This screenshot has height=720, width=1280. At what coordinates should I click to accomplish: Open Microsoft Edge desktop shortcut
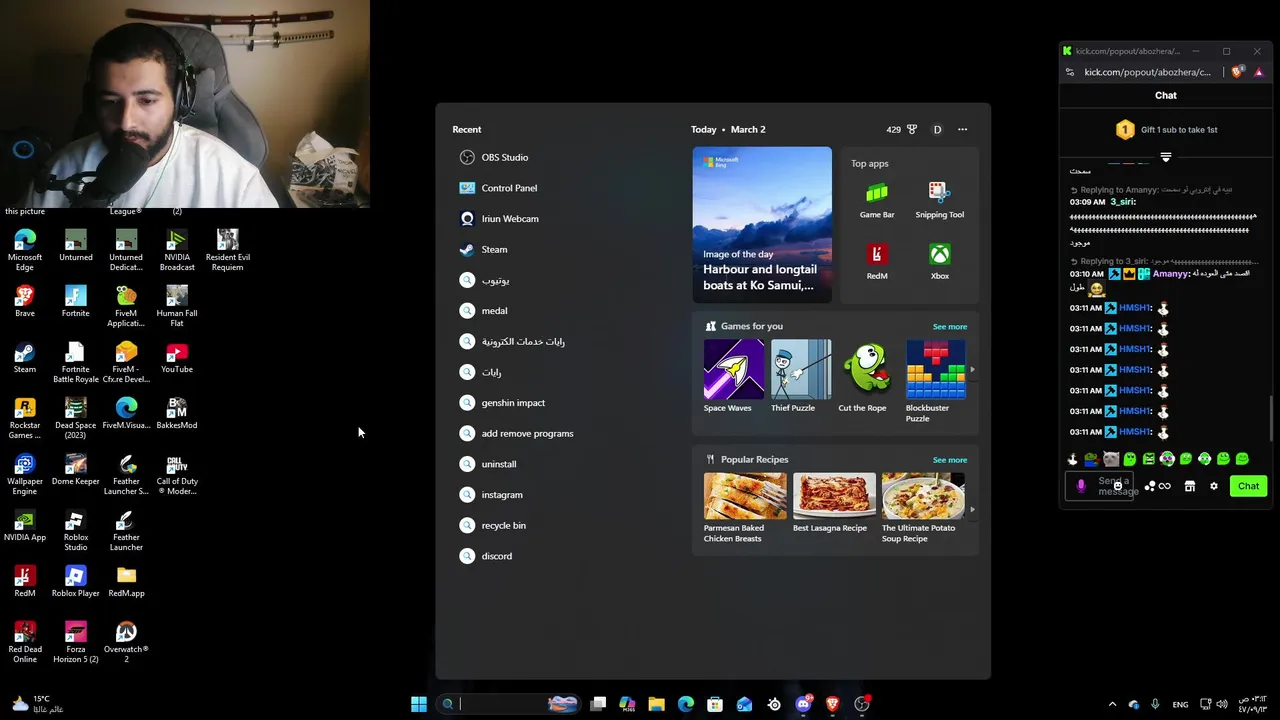click(x=25, y=250)
